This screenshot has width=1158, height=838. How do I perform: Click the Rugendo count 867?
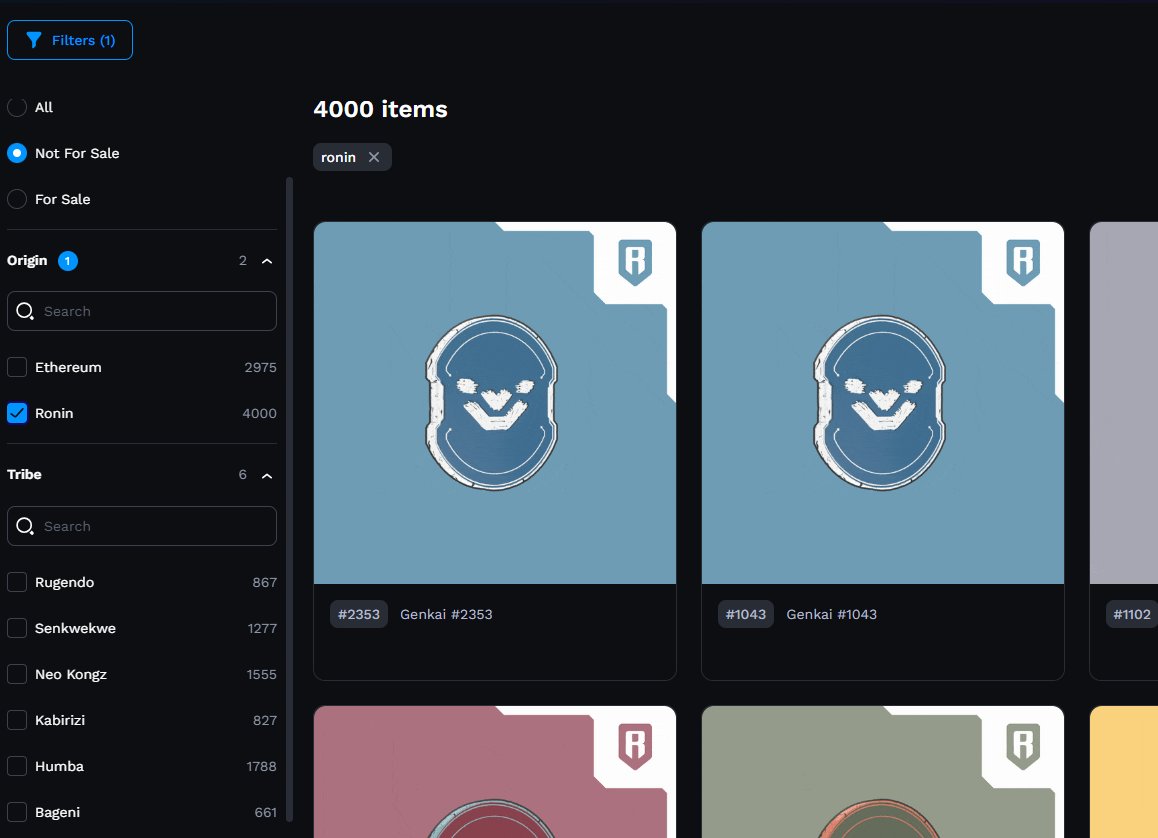pyautogui.click(x=264, y=583)
